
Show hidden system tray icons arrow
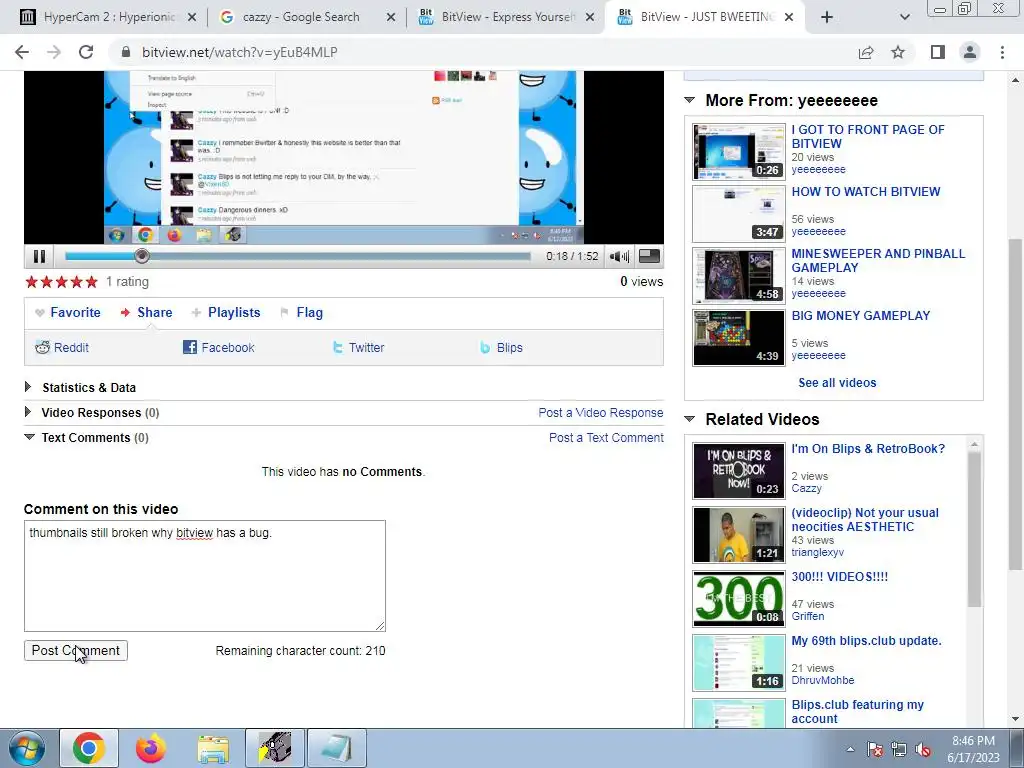point(850,749)
